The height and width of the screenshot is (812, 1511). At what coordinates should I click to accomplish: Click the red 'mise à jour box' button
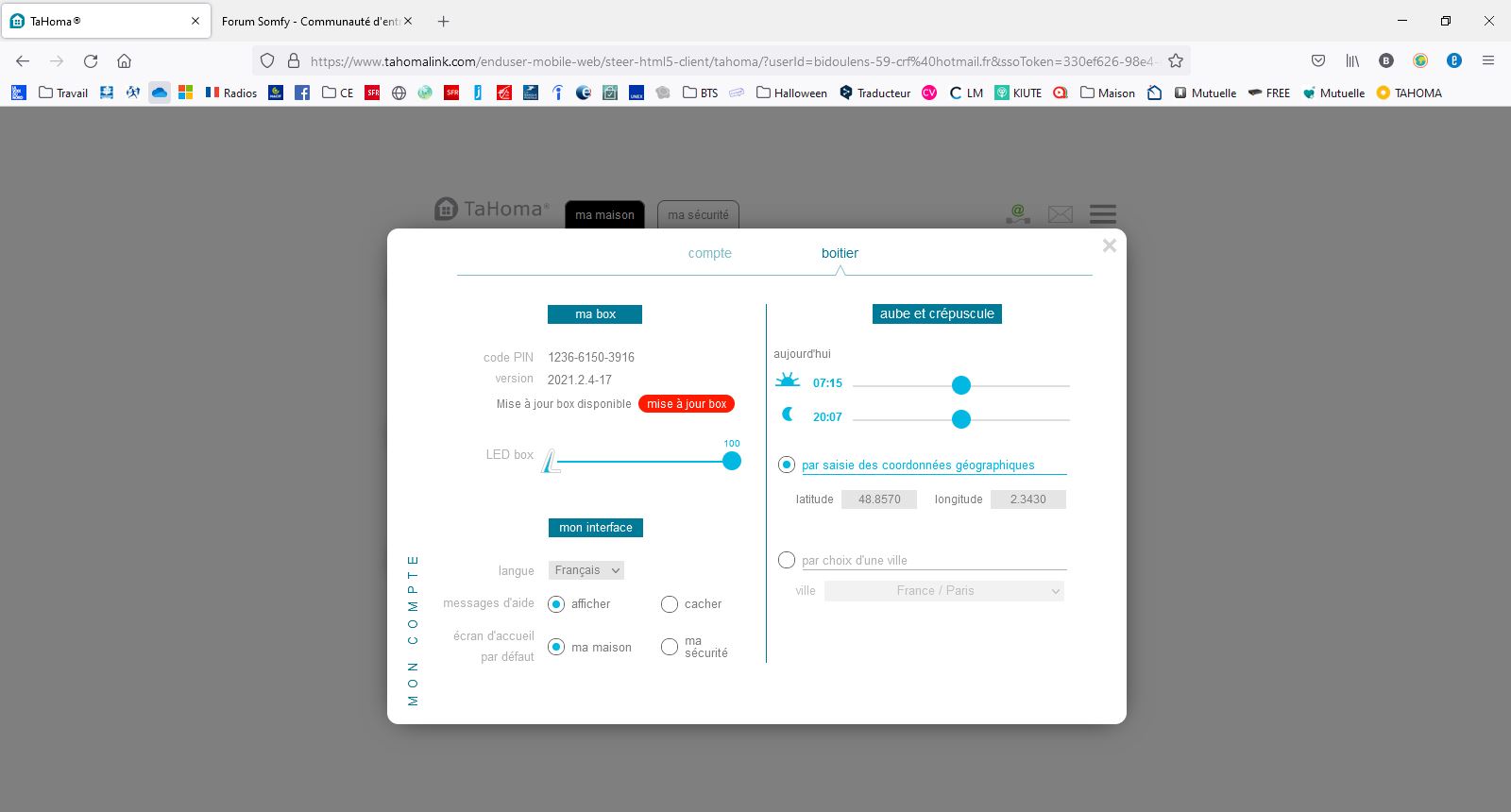pos(687,404)
